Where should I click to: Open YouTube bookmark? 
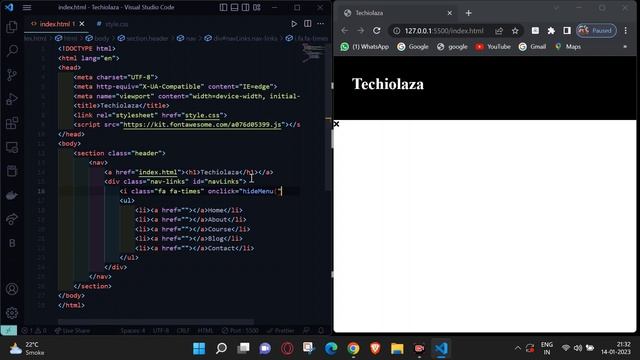click(x=493, y=47)
